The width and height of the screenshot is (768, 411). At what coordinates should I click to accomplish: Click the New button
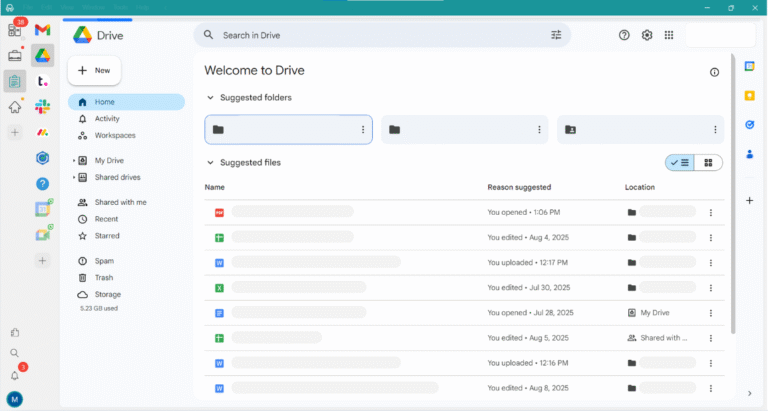(x=94, y=71)
